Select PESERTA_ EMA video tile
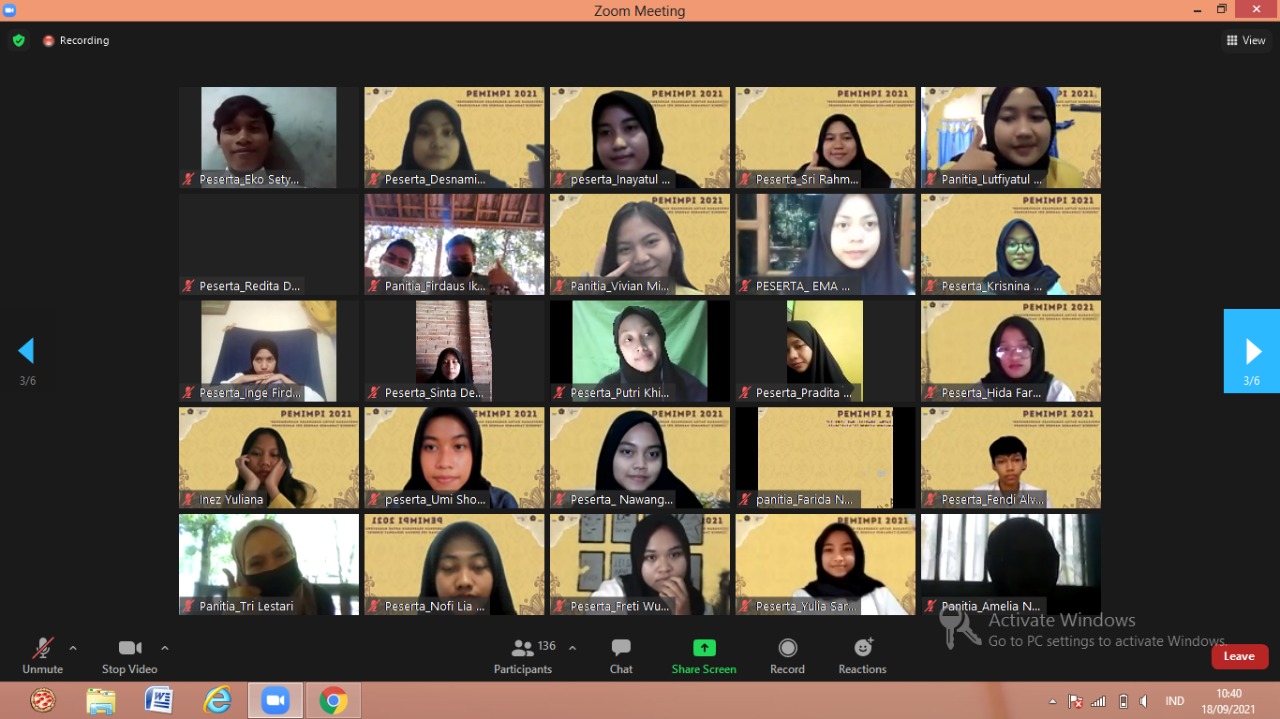 pos(825,244)
